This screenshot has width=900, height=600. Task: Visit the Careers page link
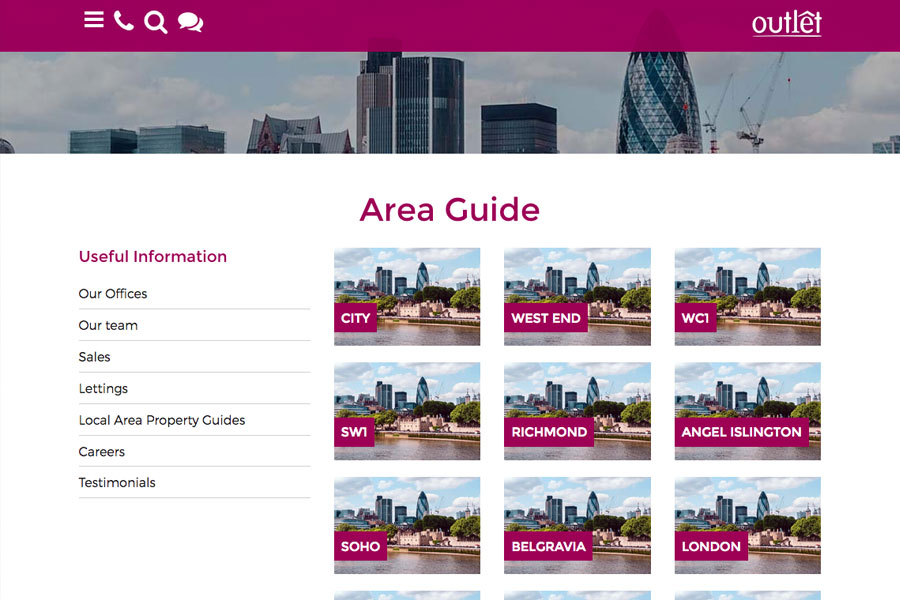[102, 451]
